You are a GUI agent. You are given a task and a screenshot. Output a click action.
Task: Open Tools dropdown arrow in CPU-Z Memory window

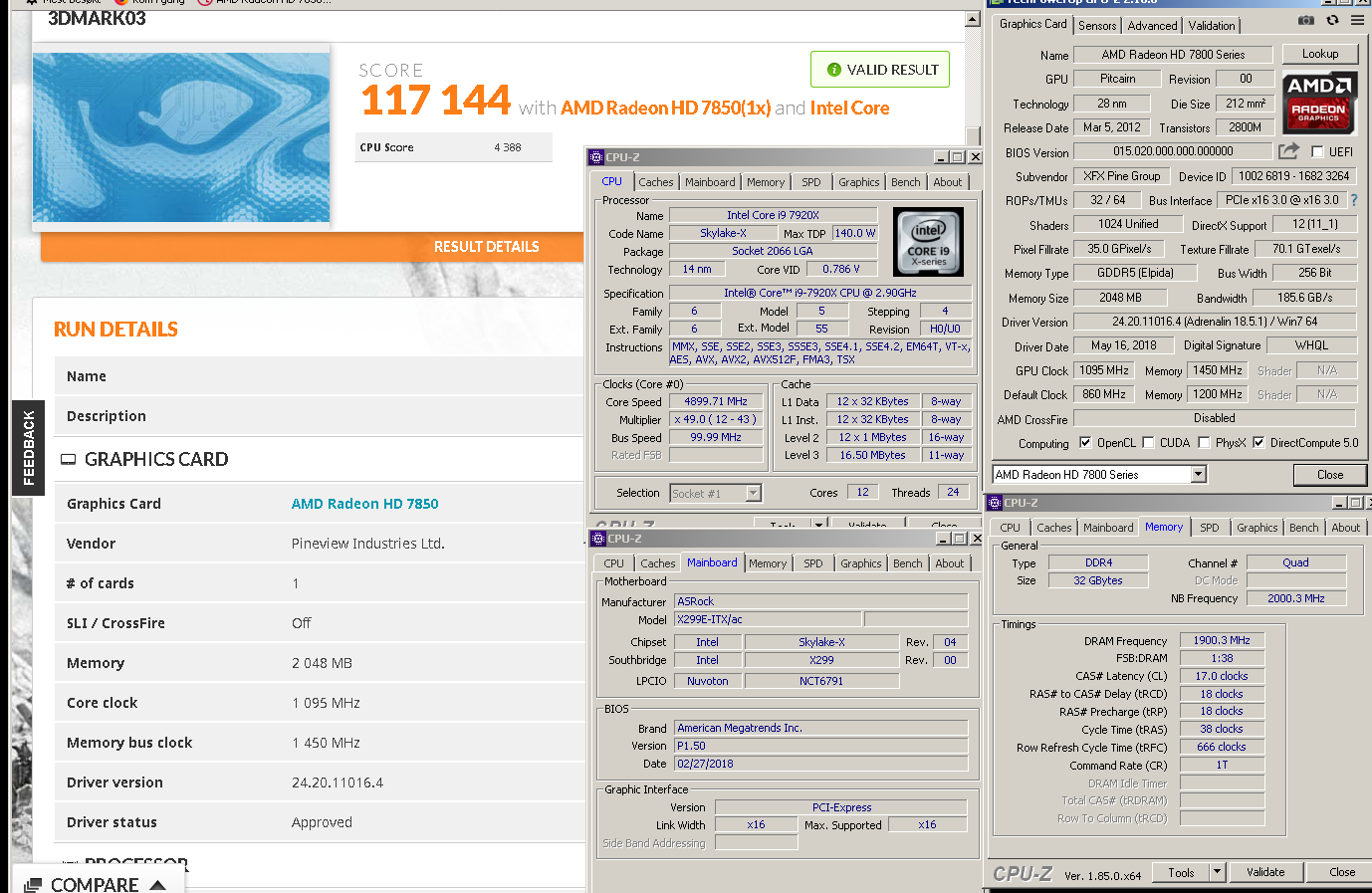(x=1217, y=872)
